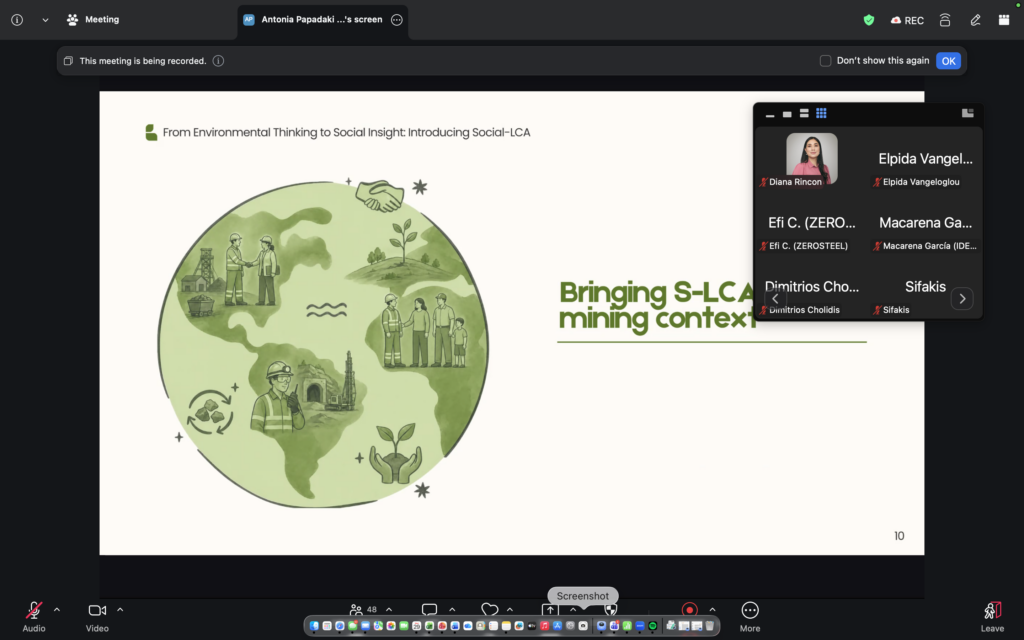Open the More options menu

point(750,616)
